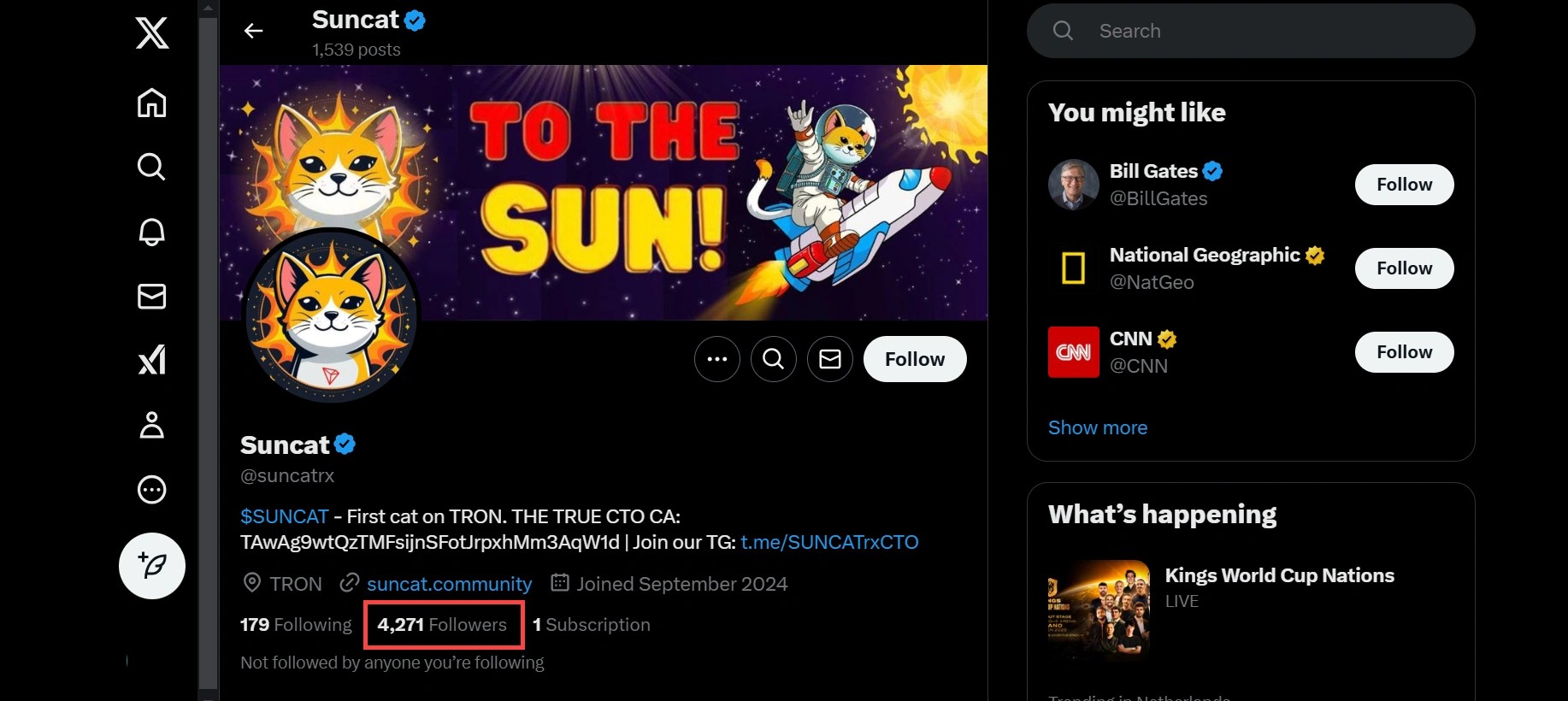Viewport: 1568px width, 701px height.
Task: Open Profile person icon in sidebar
Action: click(152, 425)
